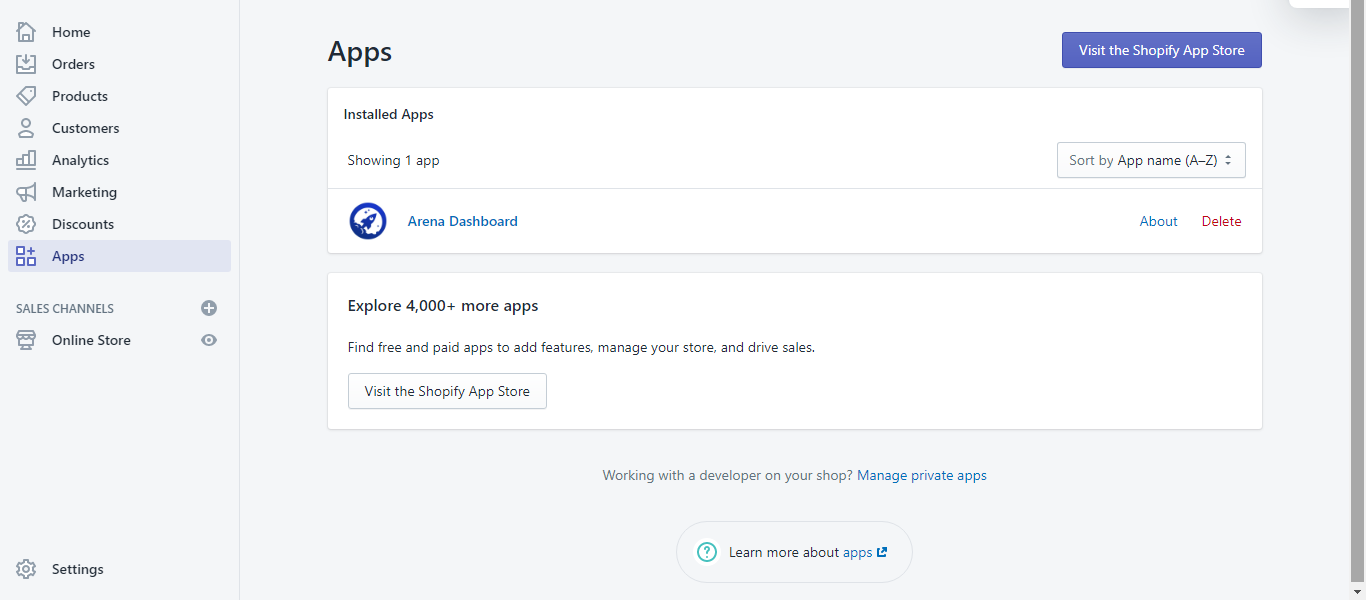The height and width of the screenshot is (600, 1366).
Task: Click the SALES CHANNELS heading
Action: coord(65,308)
